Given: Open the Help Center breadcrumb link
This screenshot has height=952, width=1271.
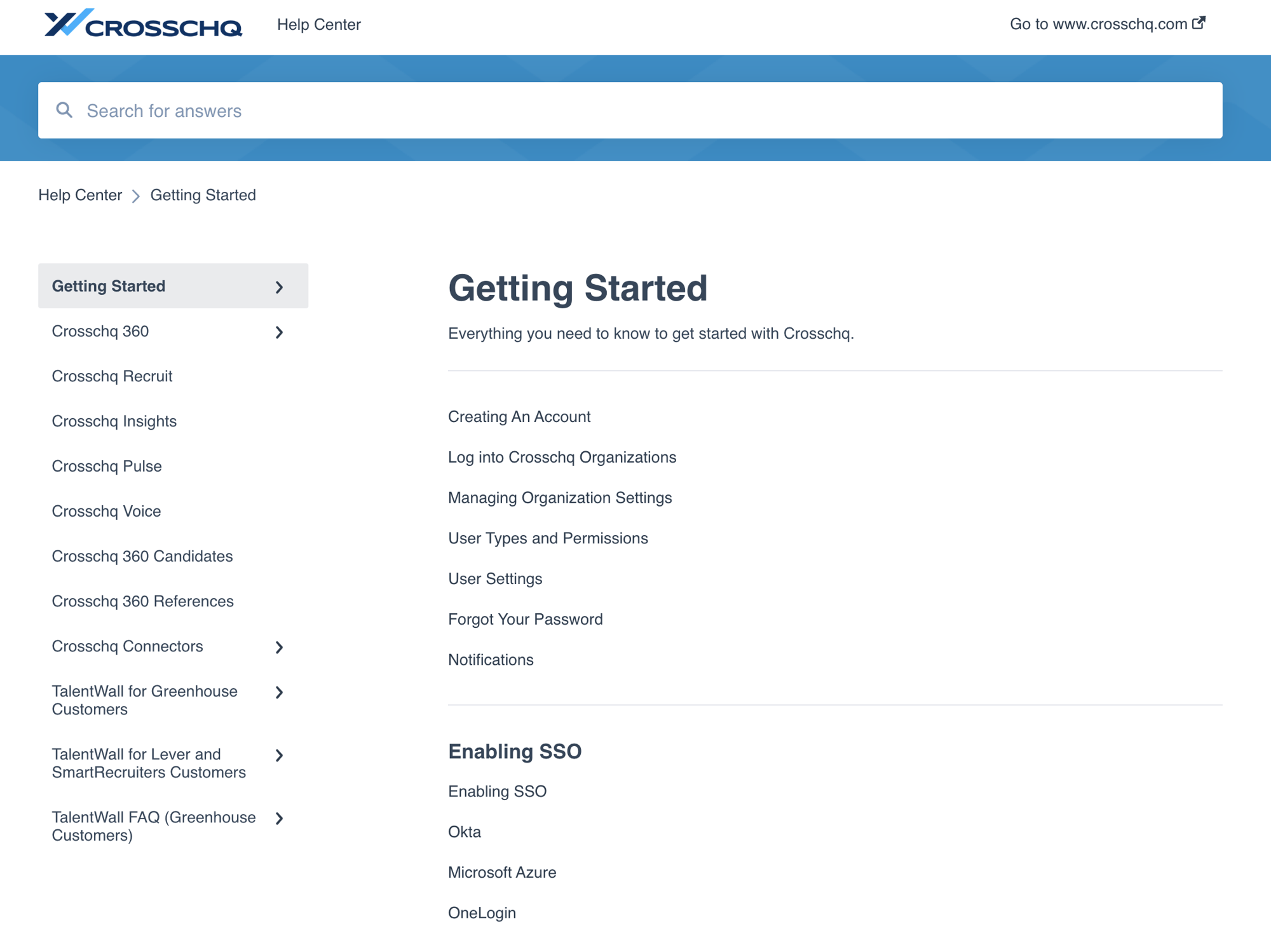Looking at the screenshot, I should coord(80,195).
